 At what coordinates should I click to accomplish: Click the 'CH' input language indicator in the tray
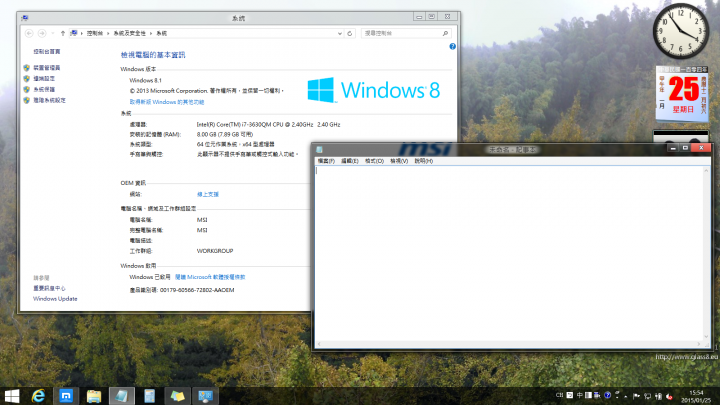pyautogui.click(x=559, y=395)
